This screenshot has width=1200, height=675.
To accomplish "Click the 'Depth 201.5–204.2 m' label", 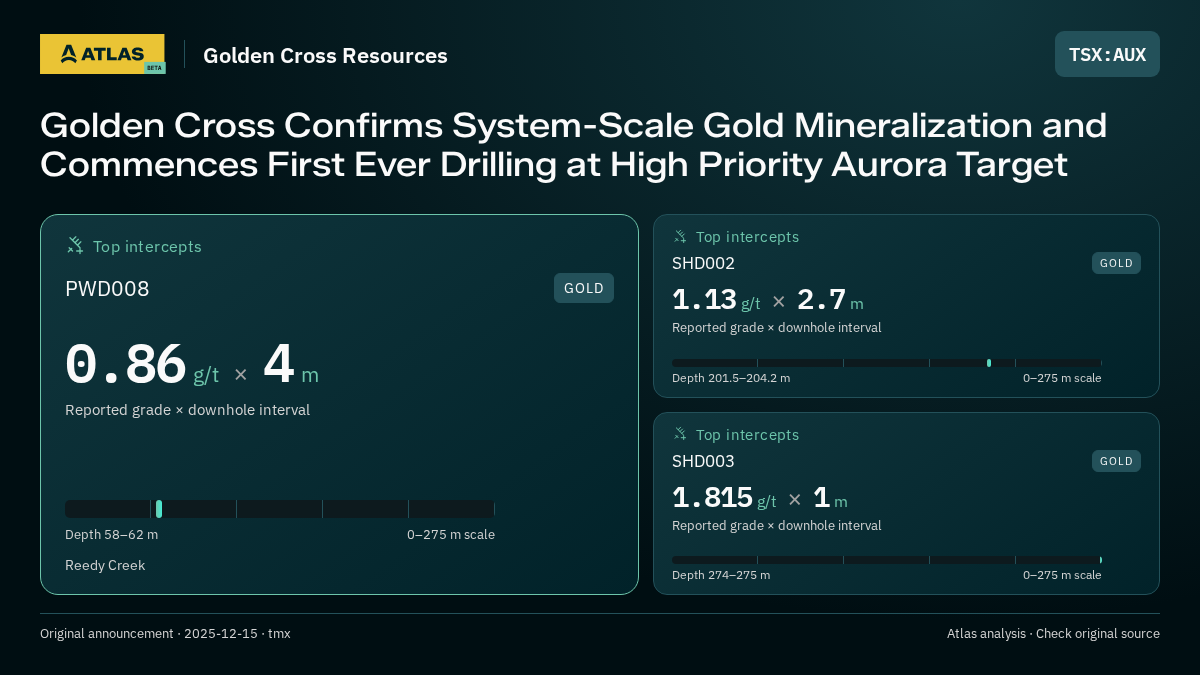I will tap(731, 378).
